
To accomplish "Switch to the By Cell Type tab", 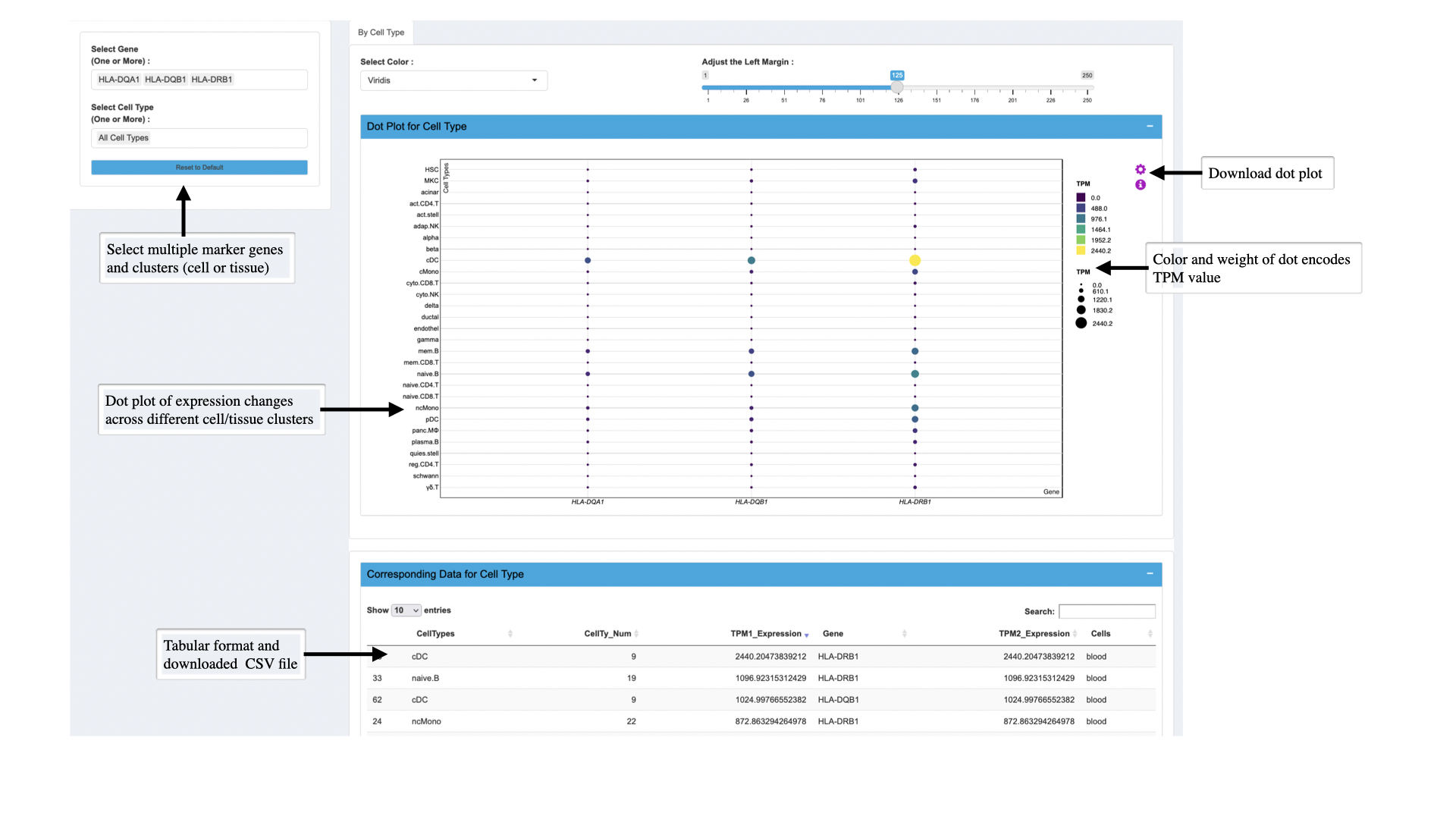I will (381, 33).
